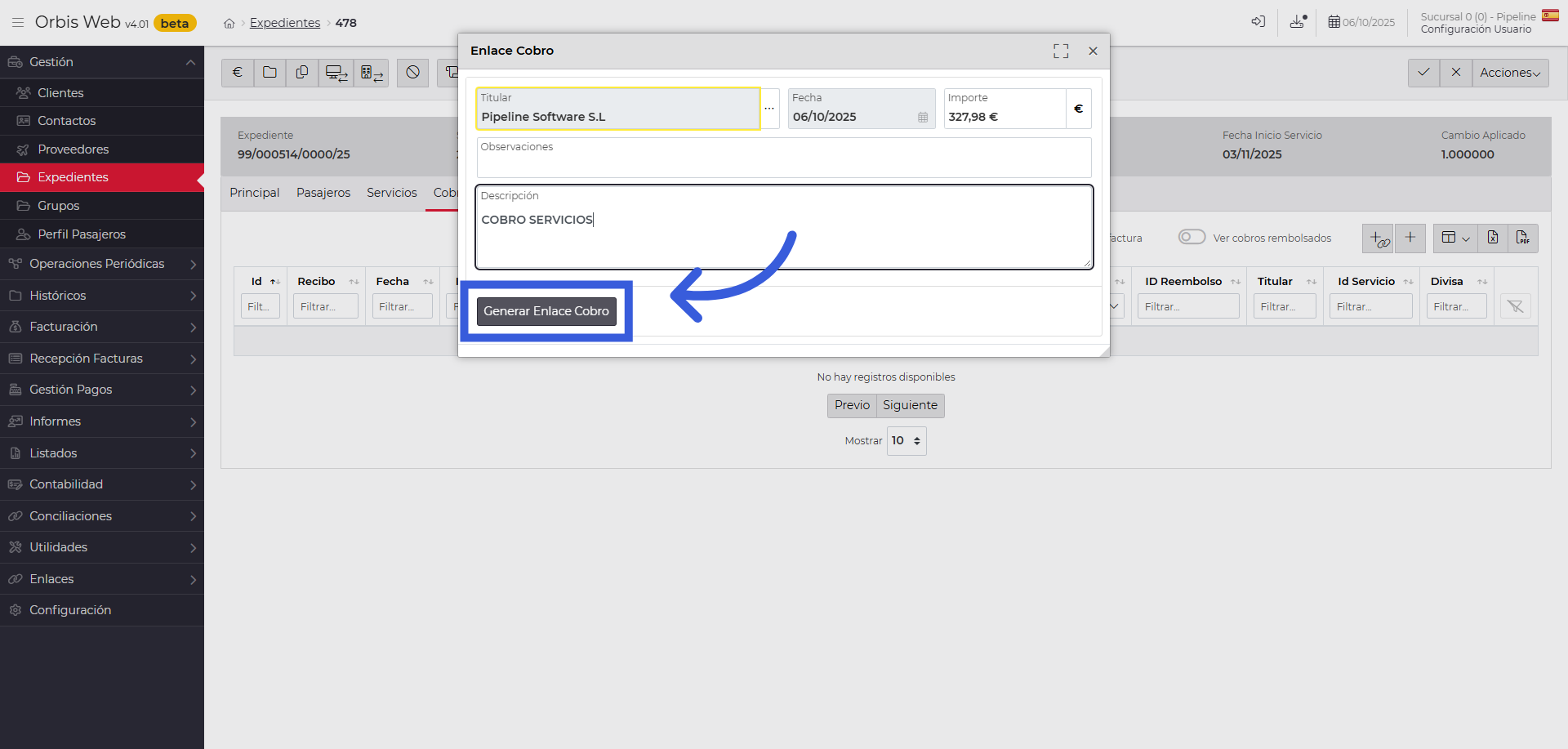1568x749 pixels.
Task: Click the cancel circle toolbar icon
Action: (413, 73)
